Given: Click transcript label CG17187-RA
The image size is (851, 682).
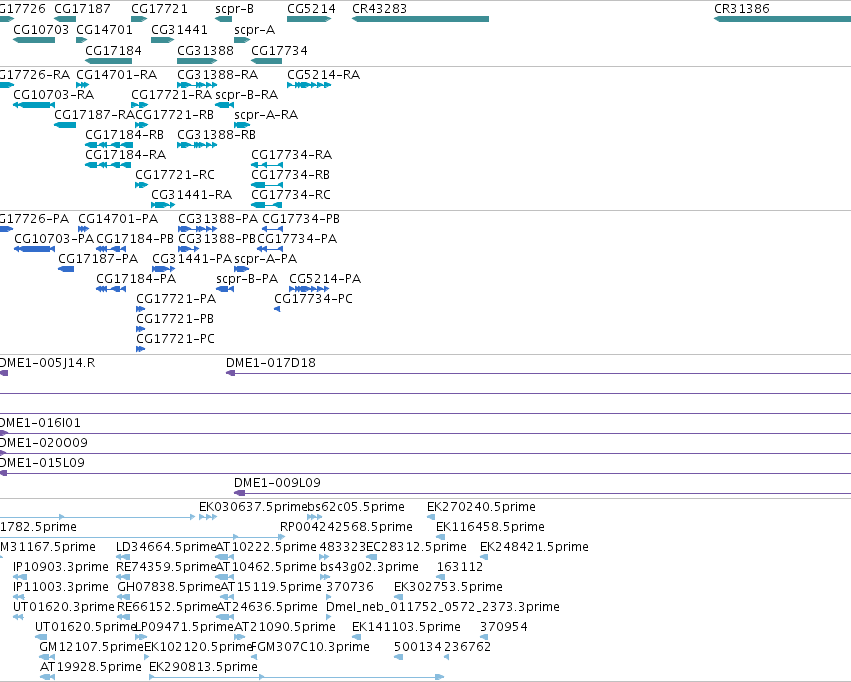Looking at the screenshot, I should 94,114.
